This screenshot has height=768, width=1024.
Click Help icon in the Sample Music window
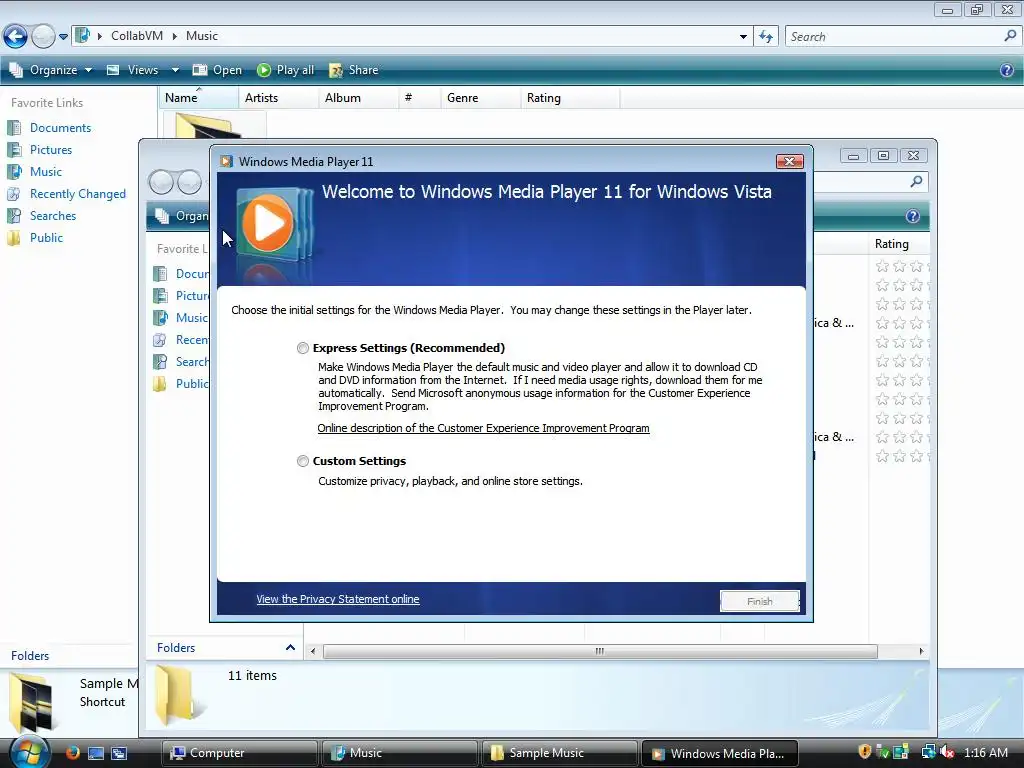click(x=913, y=216)
